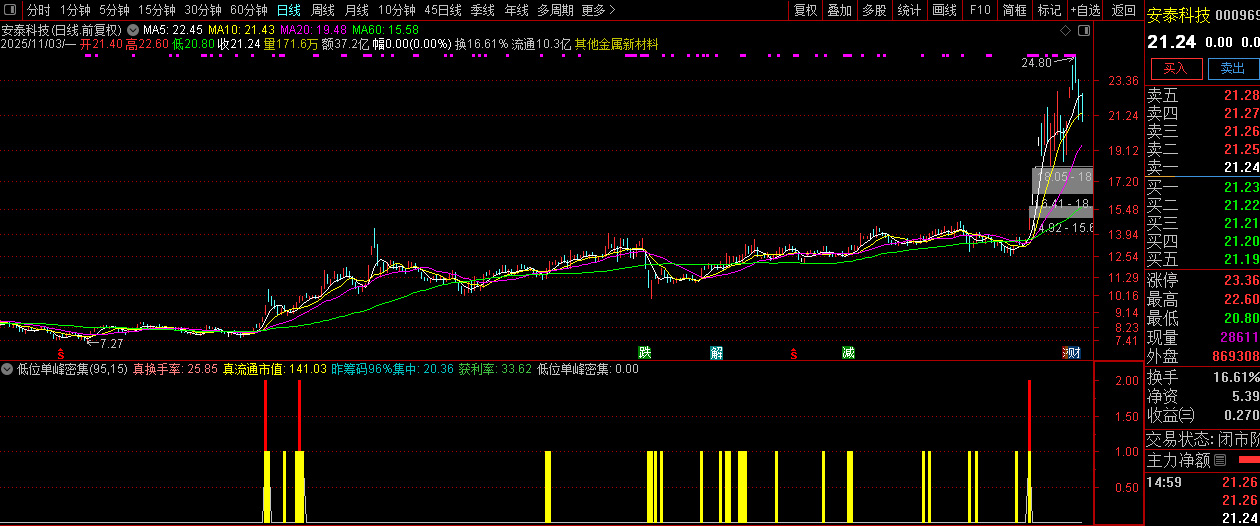Toggle 简框 simple frame mode

click(1014, 10)
